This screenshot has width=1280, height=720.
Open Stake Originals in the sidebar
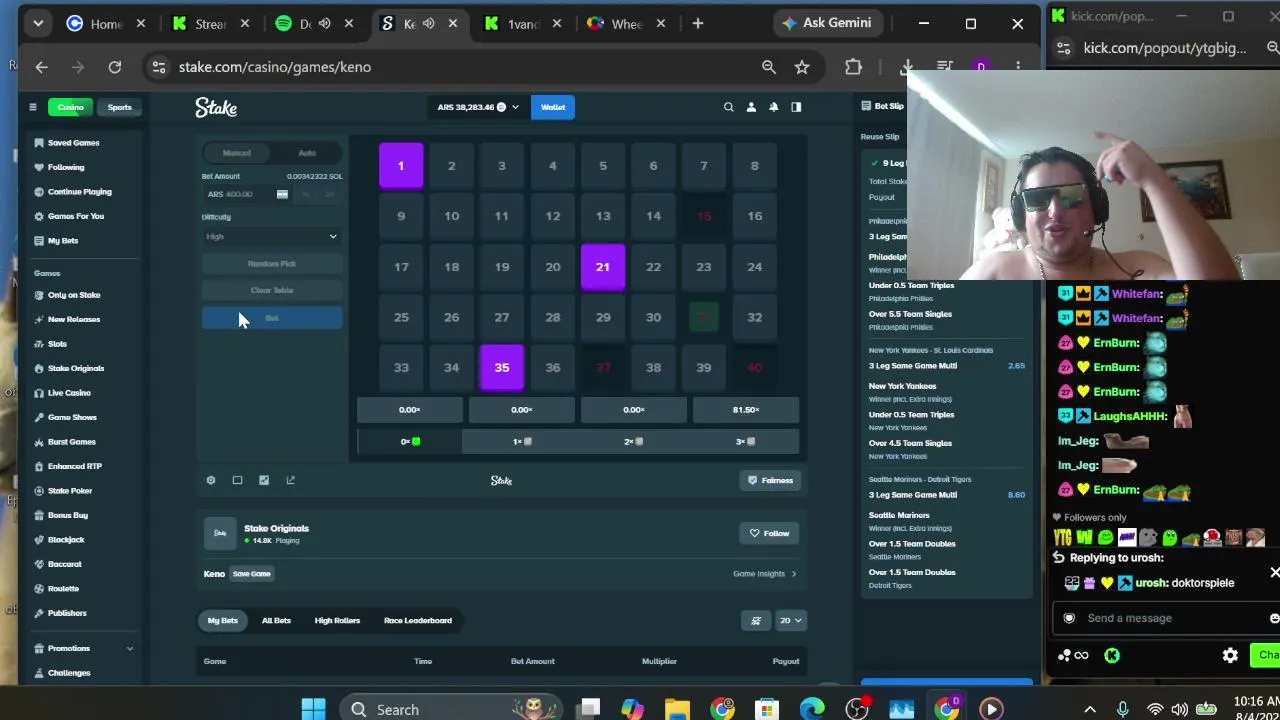tap(75, 368)
